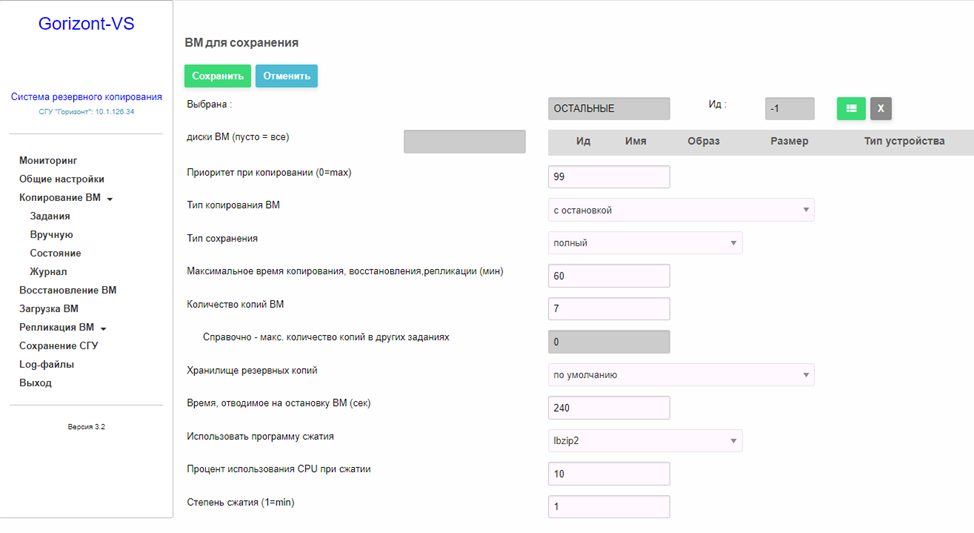
Task: Click the Отменить button
Action: pos(286,76)
